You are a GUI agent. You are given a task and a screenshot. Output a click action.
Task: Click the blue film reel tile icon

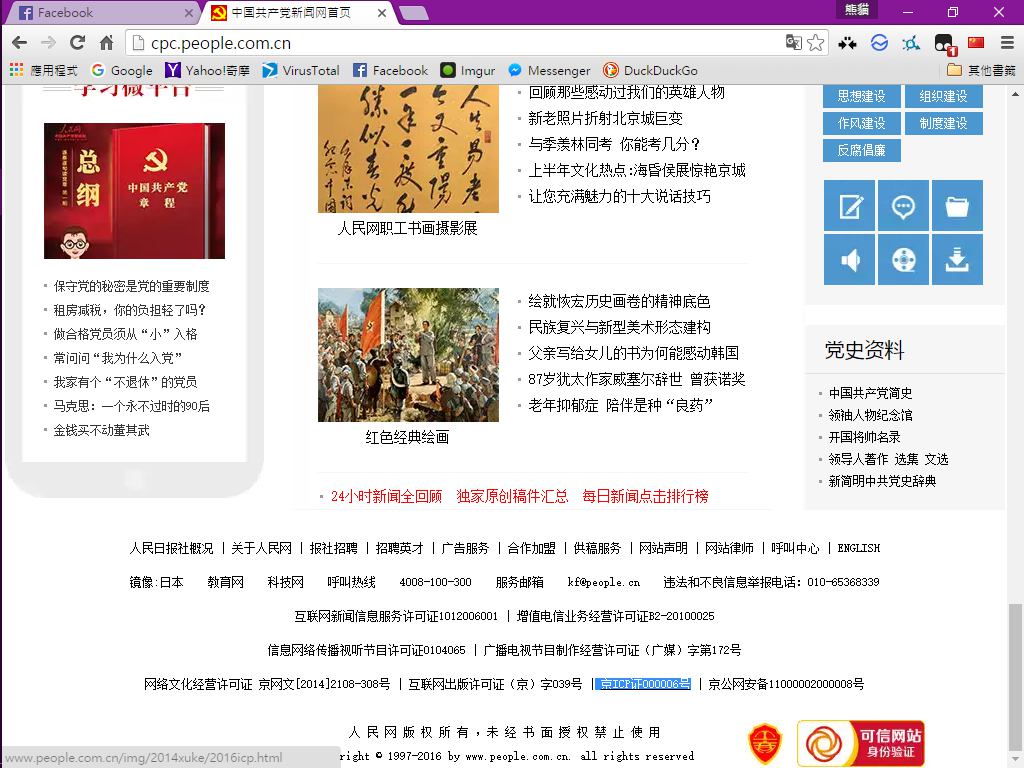coord(903,260)
